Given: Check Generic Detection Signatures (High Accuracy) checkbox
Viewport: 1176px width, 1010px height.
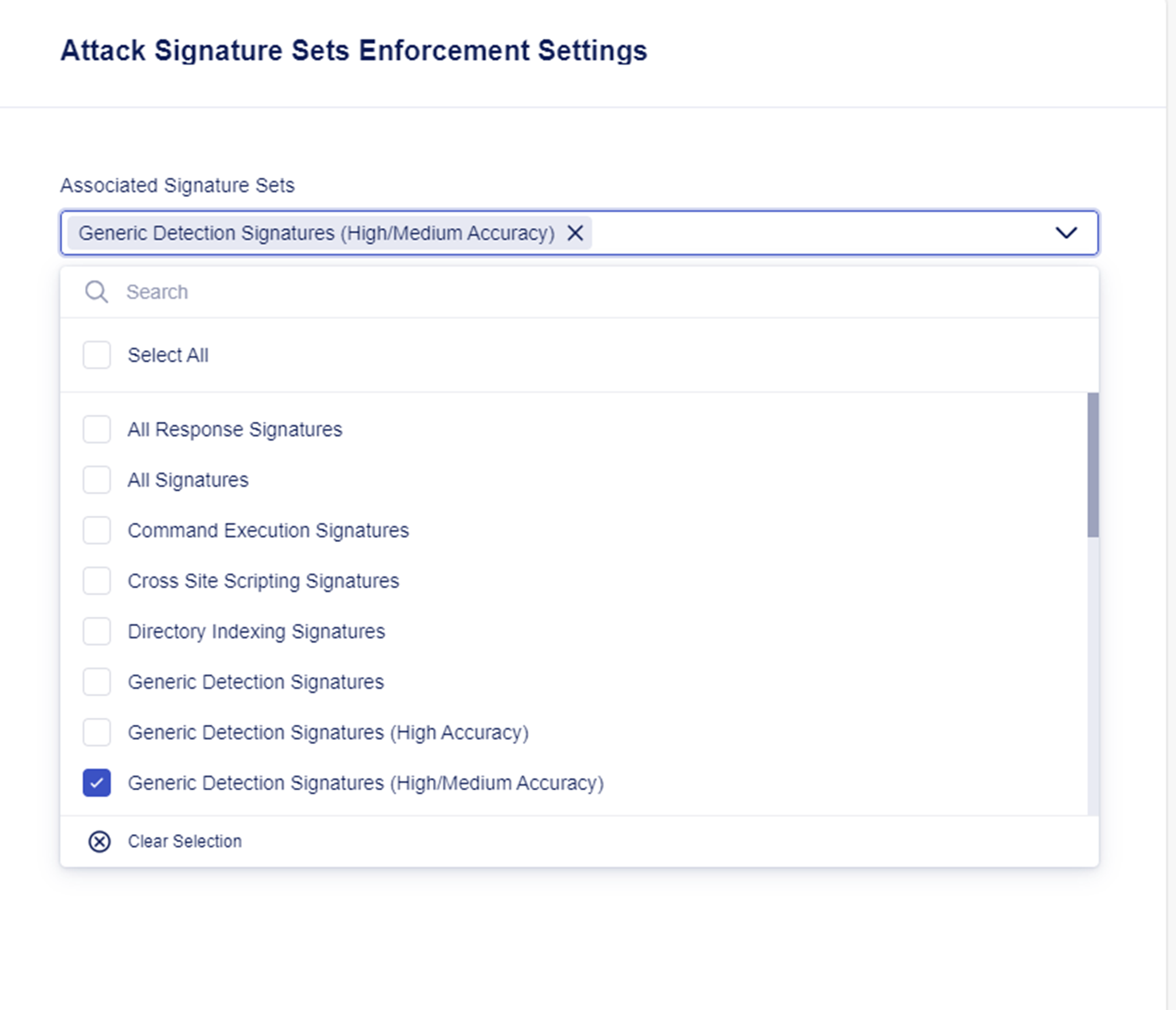Looking at the screenshot, I should [x=96, y=732].
